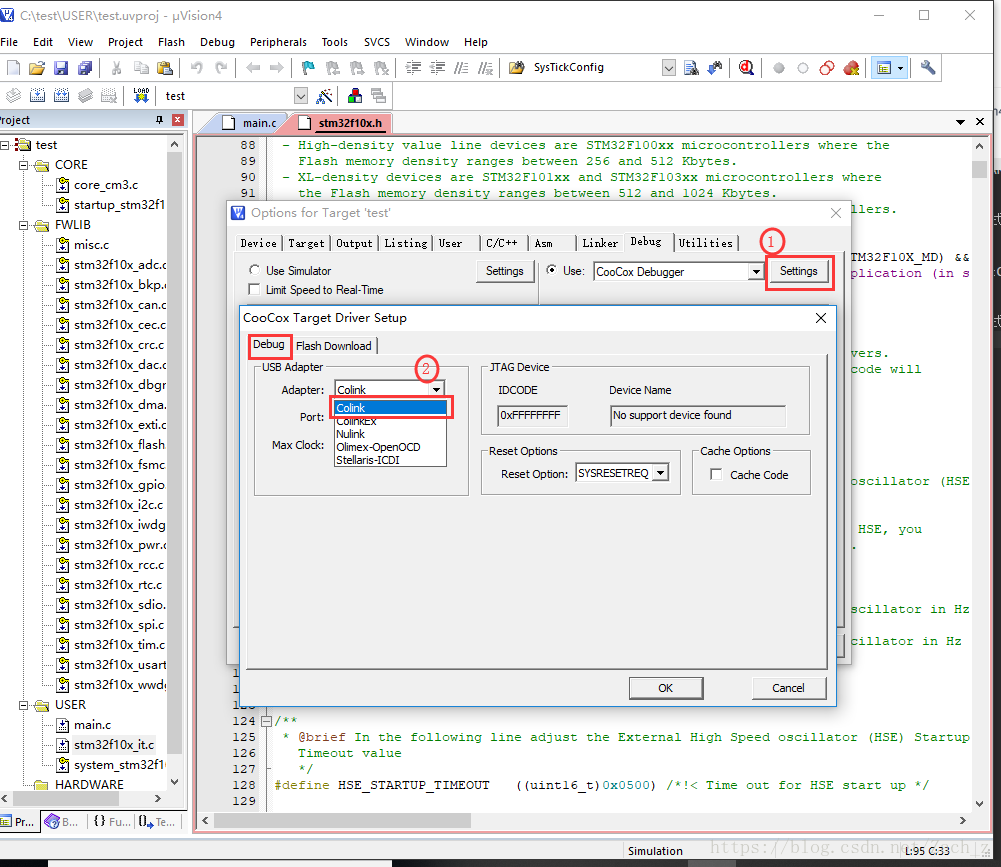The image size is (1001, 867).
Task: Open the CooCox Debugger driver dropdown
Action: 756,272
